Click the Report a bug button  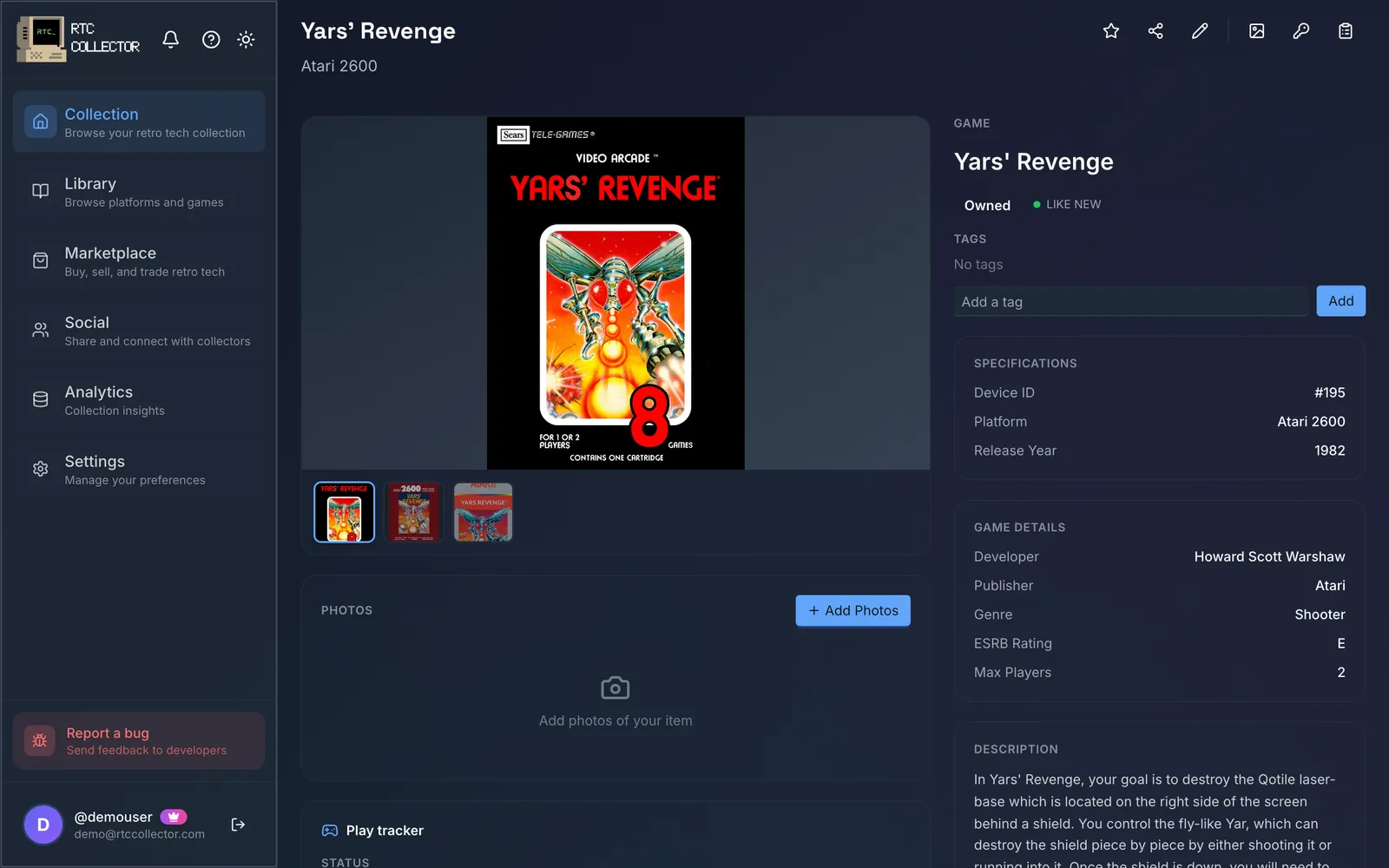click(x=139, y=740)
